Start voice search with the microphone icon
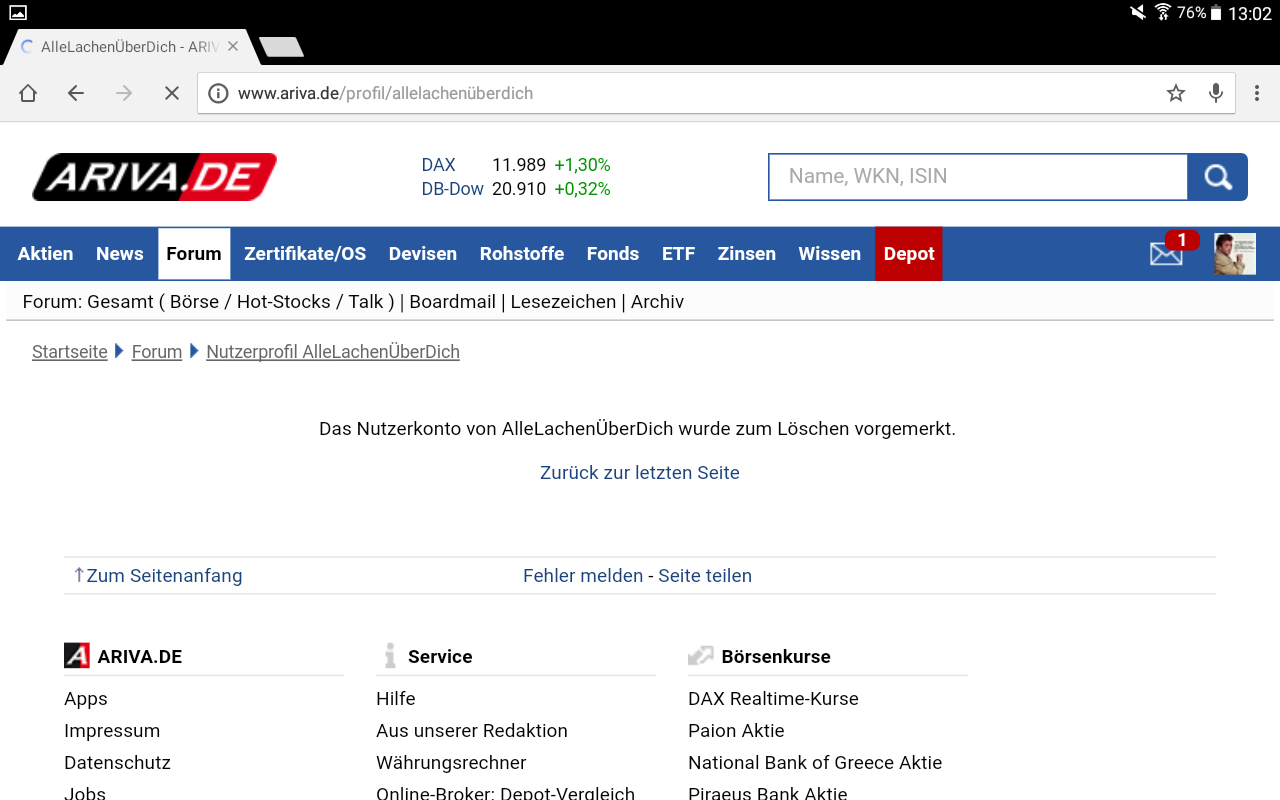This screenshot has width=1280, height=800. (x=1215, y=92)
